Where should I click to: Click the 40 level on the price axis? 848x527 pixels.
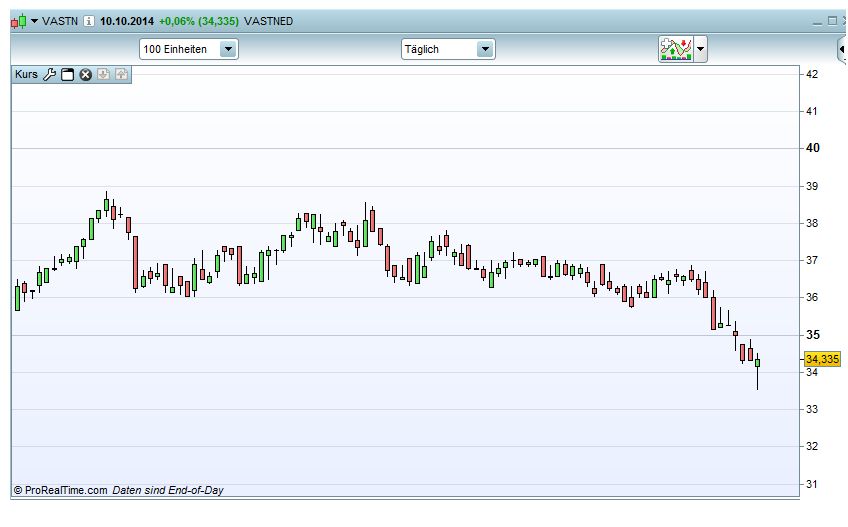pos(812,148)
